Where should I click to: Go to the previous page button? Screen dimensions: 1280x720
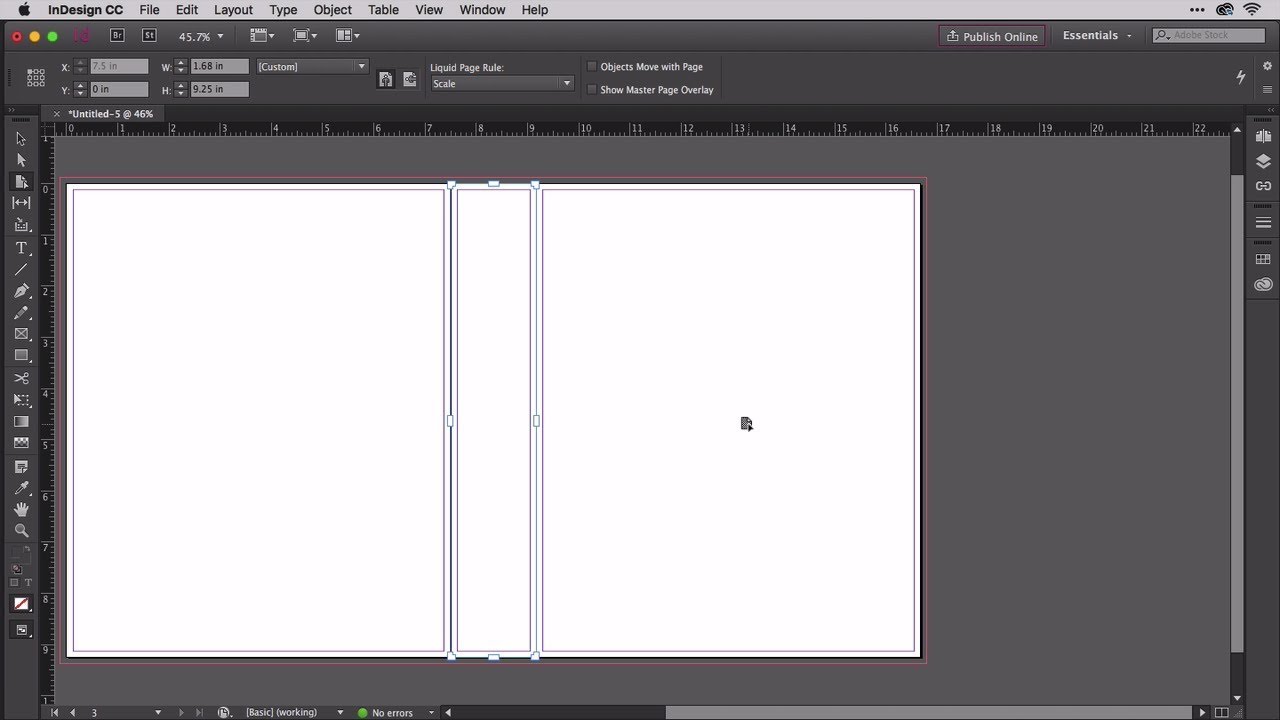pos(72,713)
